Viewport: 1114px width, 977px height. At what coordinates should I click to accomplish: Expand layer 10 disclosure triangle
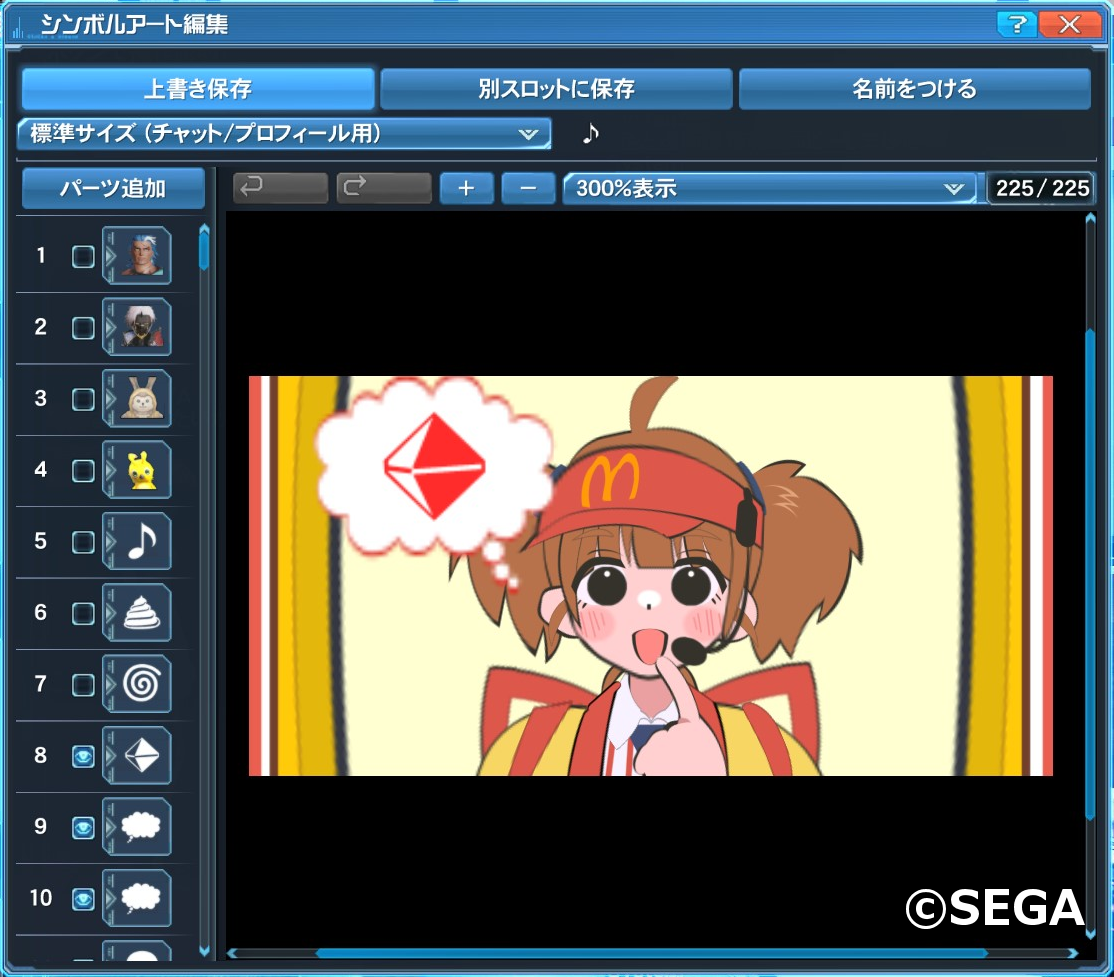[x=109, y=898]
